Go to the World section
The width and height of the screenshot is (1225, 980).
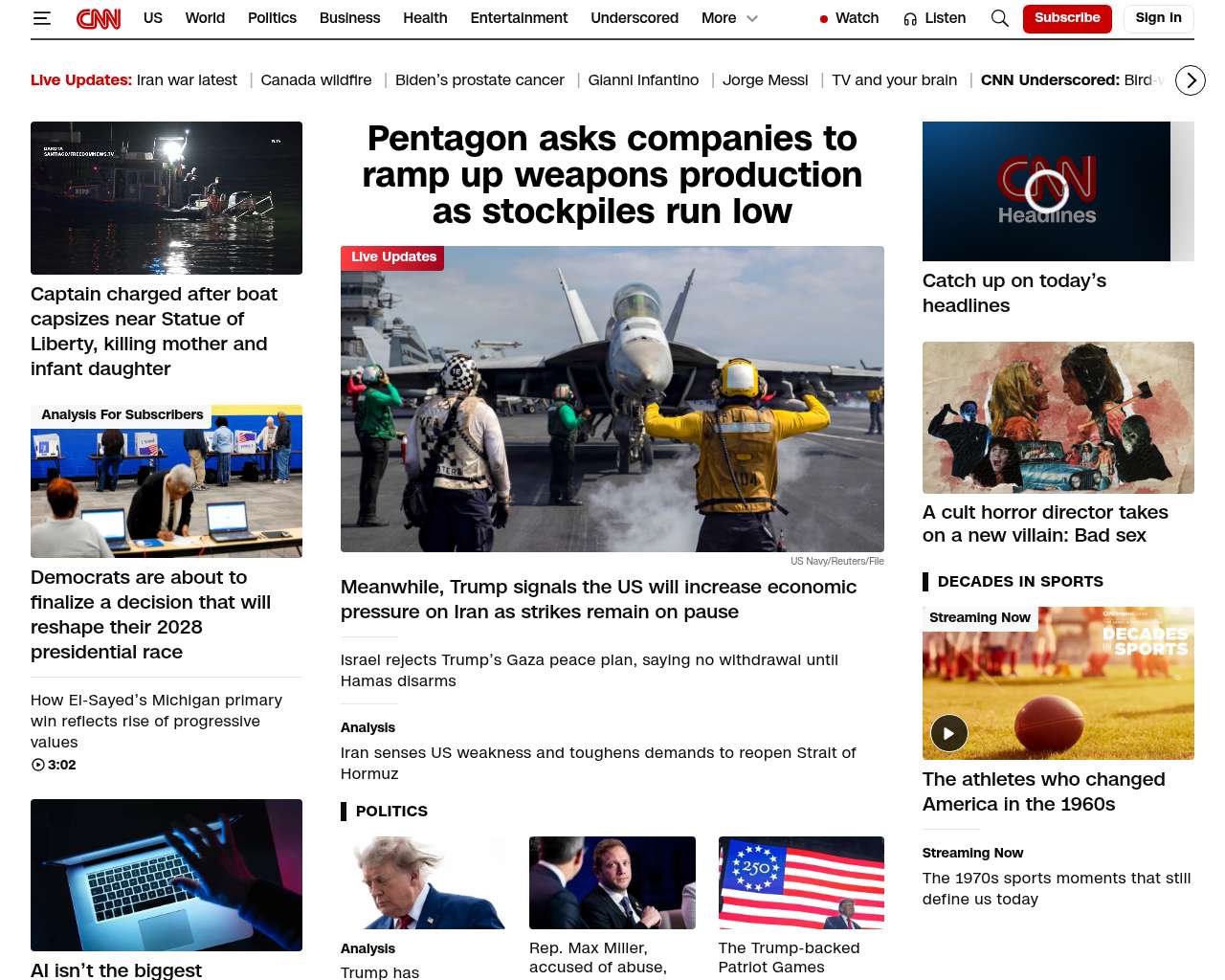(x=205, y=18)
